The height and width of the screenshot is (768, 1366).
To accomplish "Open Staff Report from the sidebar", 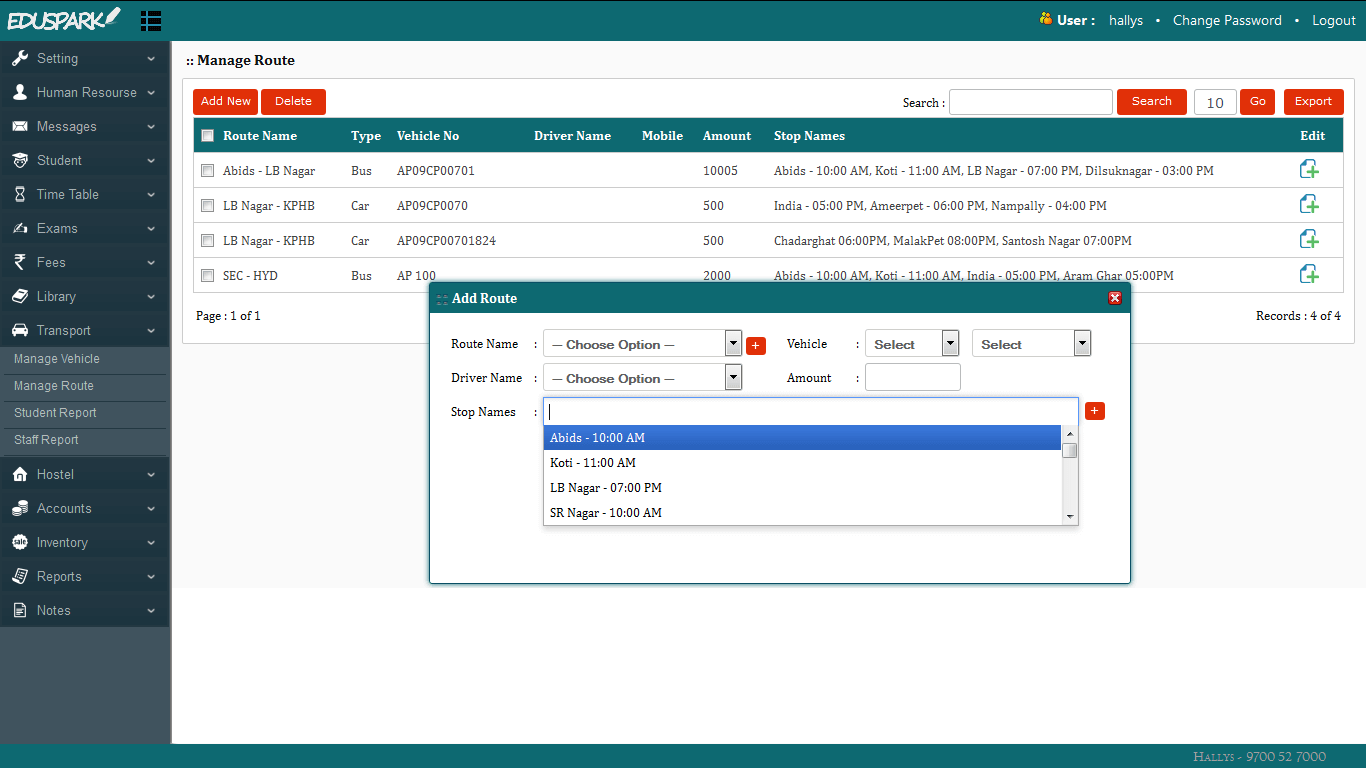I will [x=47, y=440].
